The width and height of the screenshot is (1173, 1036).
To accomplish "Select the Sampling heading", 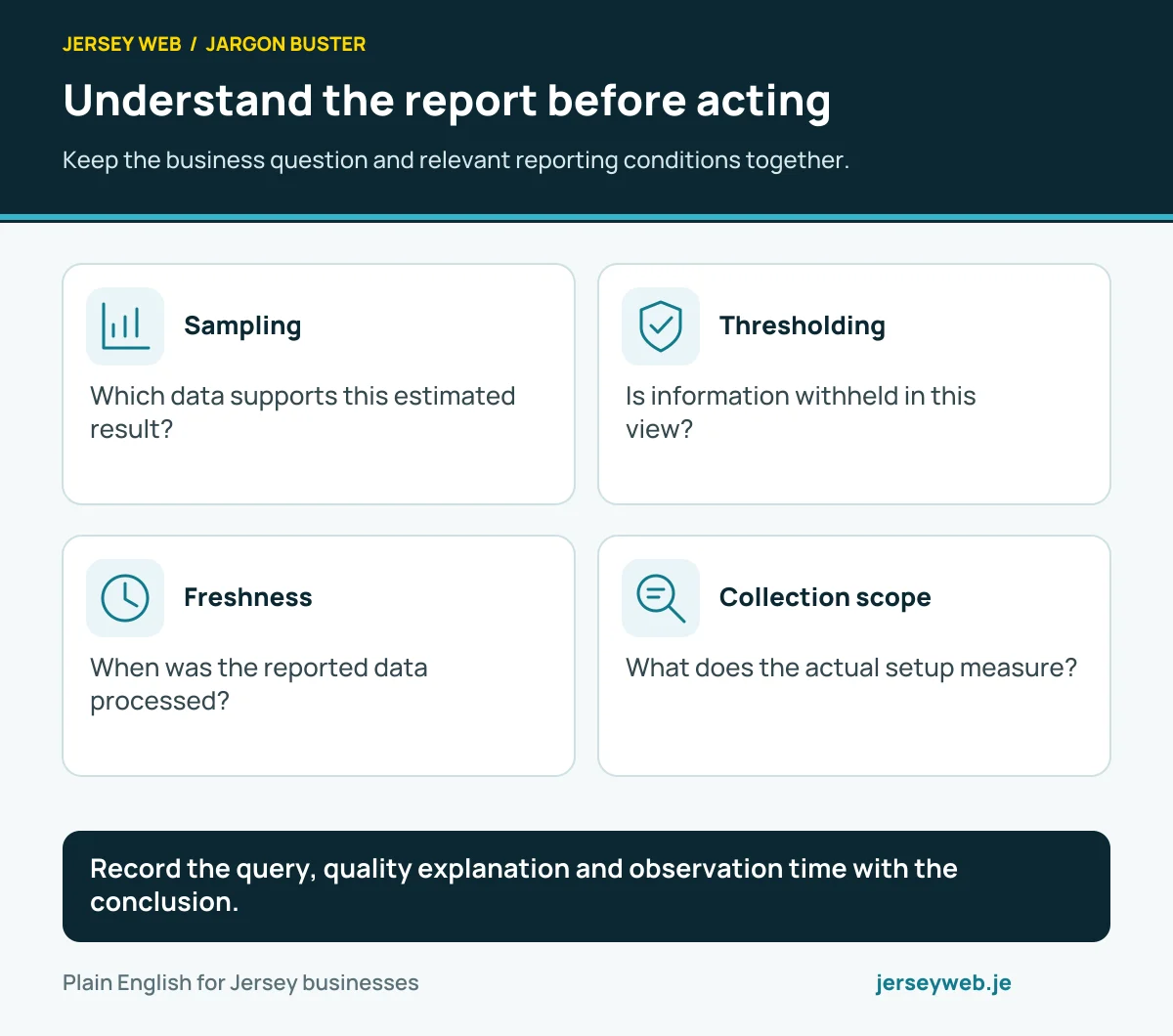I will [242, 326].
